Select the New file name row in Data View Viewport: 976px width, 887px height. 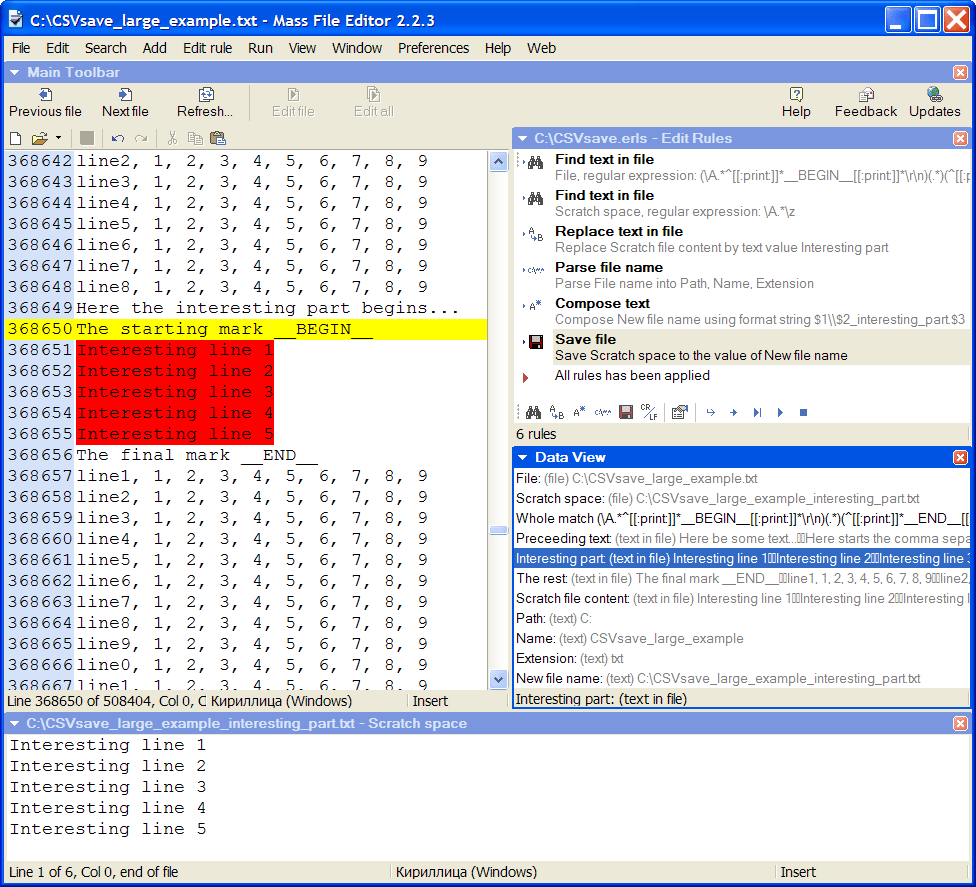742,678
